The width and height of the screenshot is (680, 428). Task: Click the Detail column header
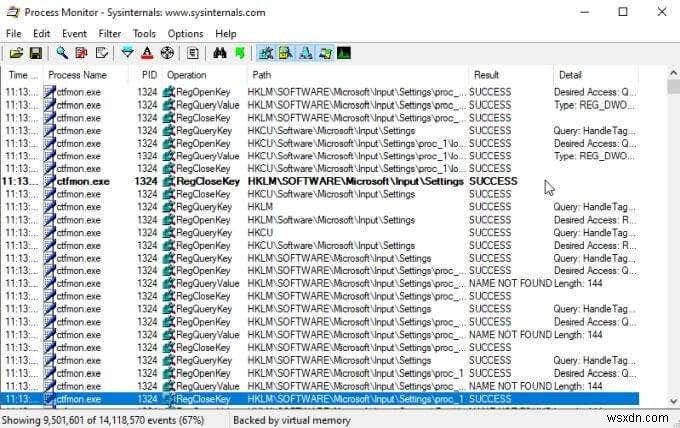pos(596,75)
